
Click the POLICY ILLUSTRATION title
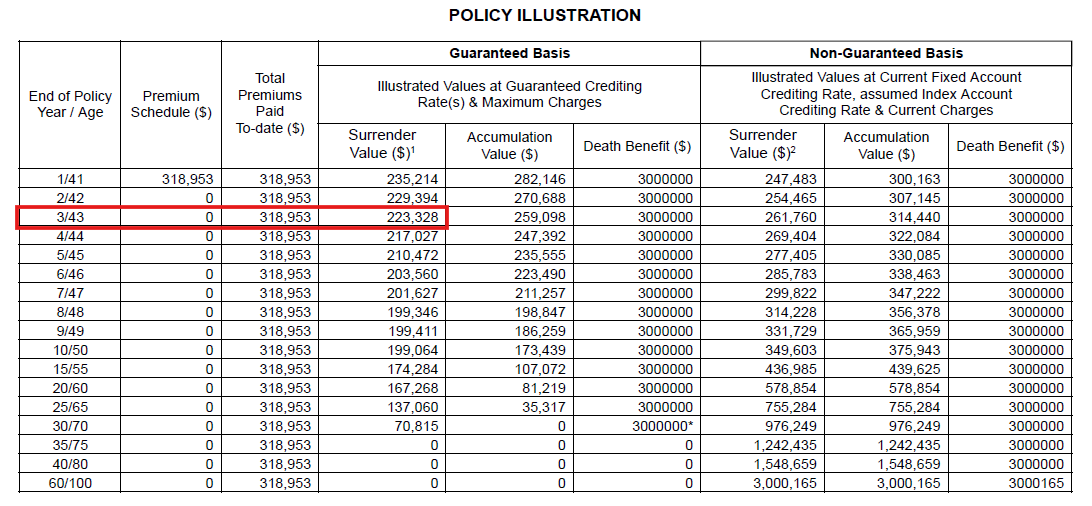(545, 15)
